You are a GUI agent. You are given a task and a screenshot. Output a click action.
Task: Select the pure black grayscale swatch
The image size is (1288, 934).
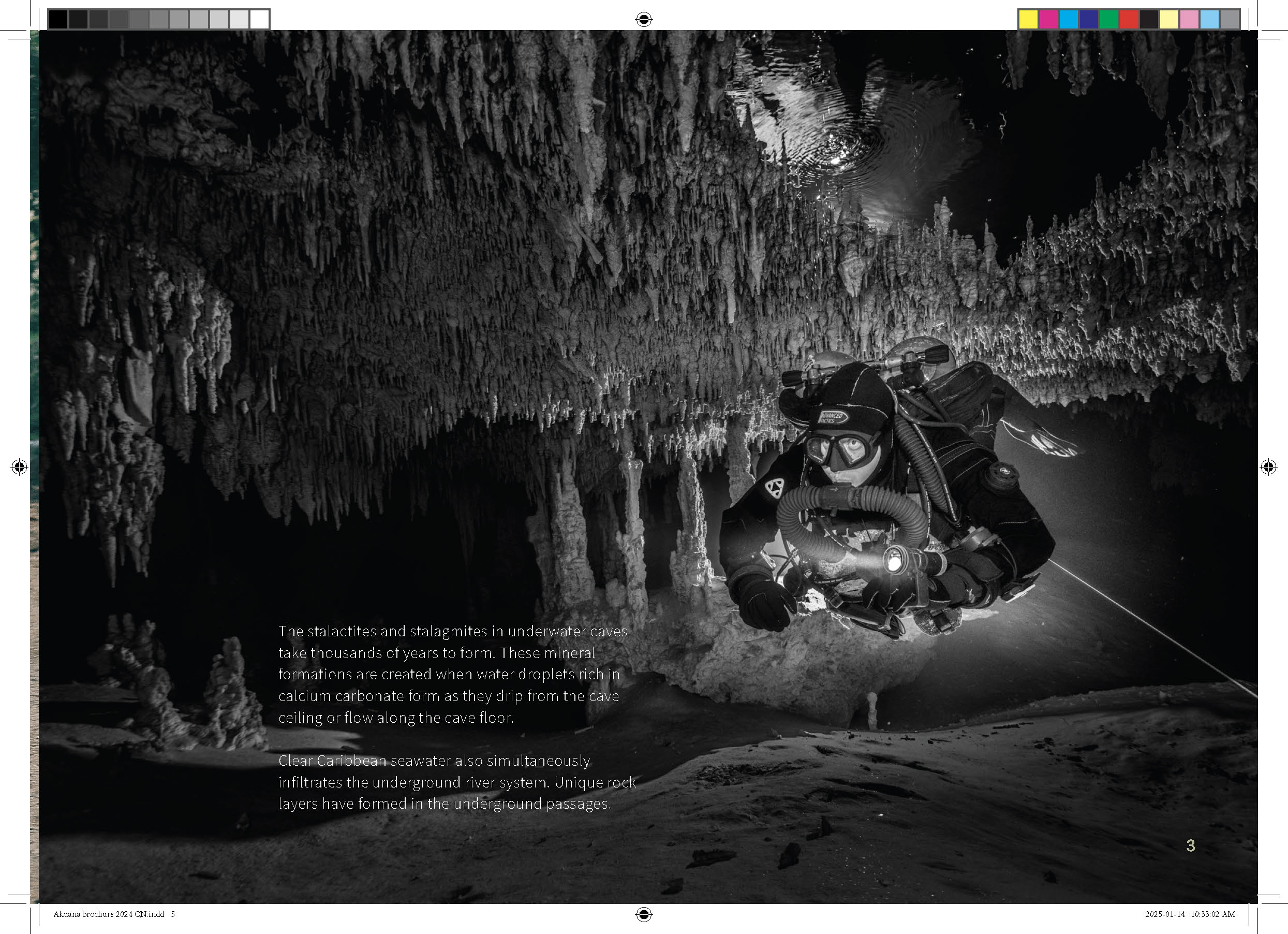pyautogui.click(x=58, y=19)
